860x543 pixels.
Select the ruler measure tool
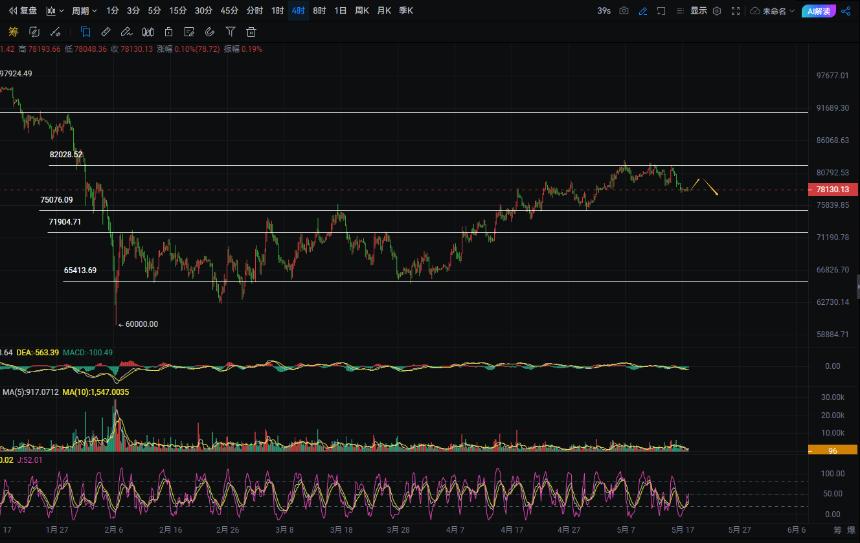coord(106,32)
